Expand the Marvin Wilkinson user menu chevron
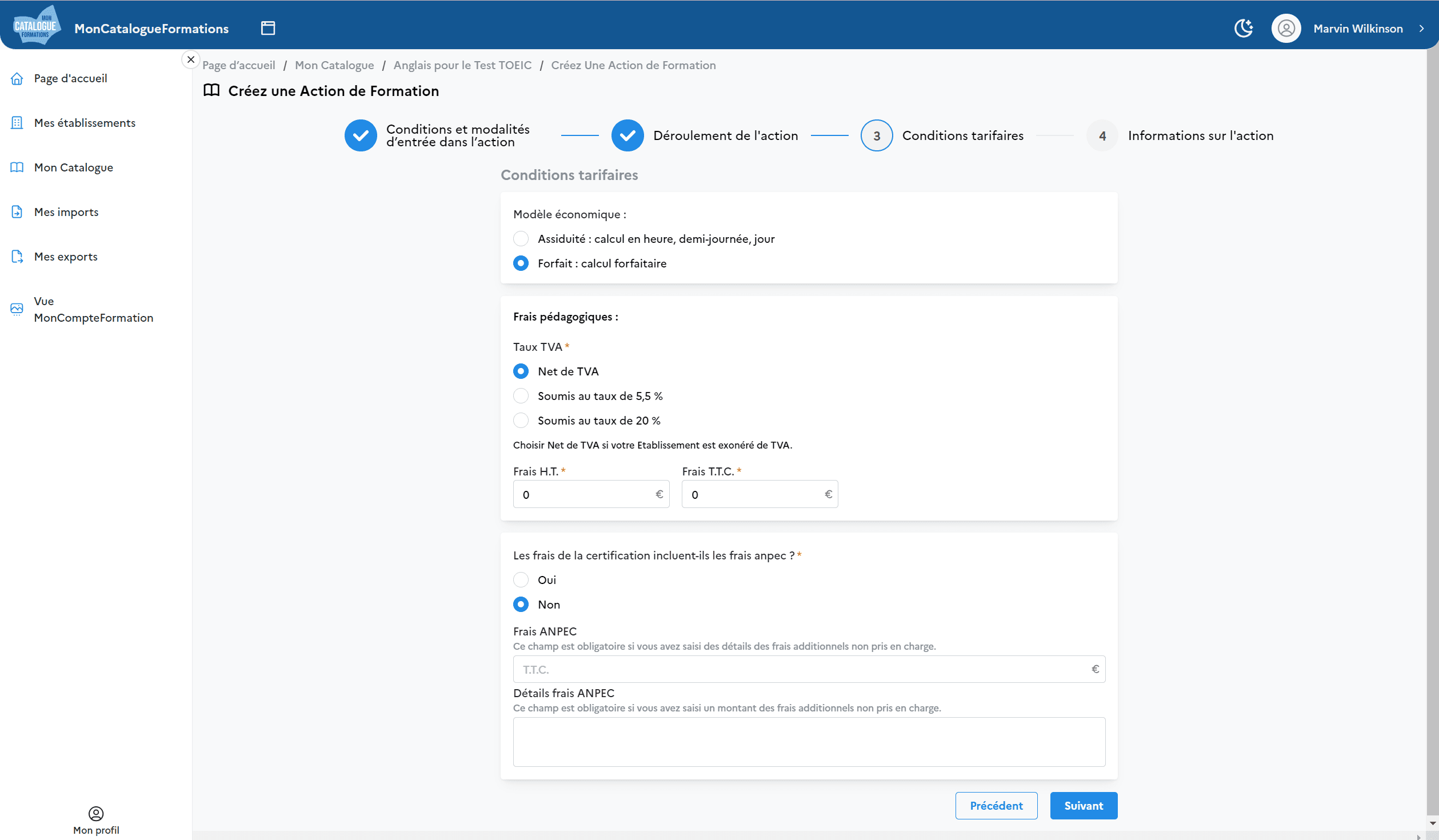The height and width of the screenshot is (840, 1439). [x=1421, y=29]
